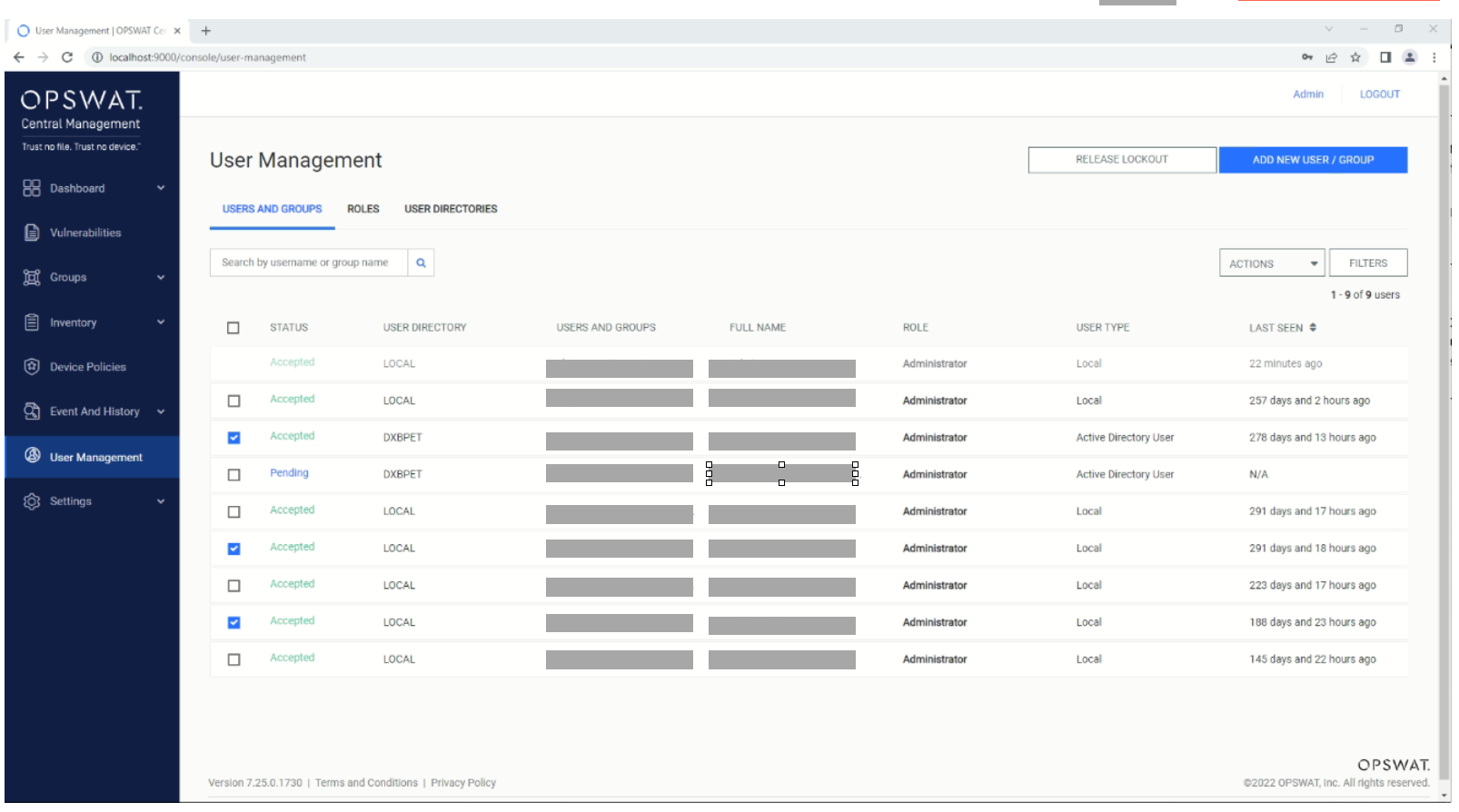Uncheck the row seen 291 days 18 hours ago
Viewport: 1459px width, 812px height.
pos(233,549)
